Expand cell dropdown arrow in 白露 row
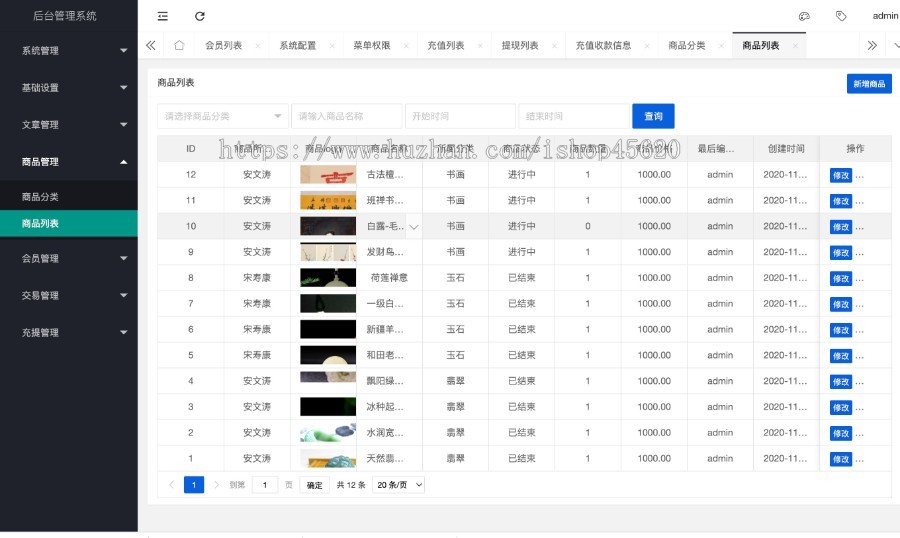The height and width of the screenshot is (538, 900). [414, 227]
